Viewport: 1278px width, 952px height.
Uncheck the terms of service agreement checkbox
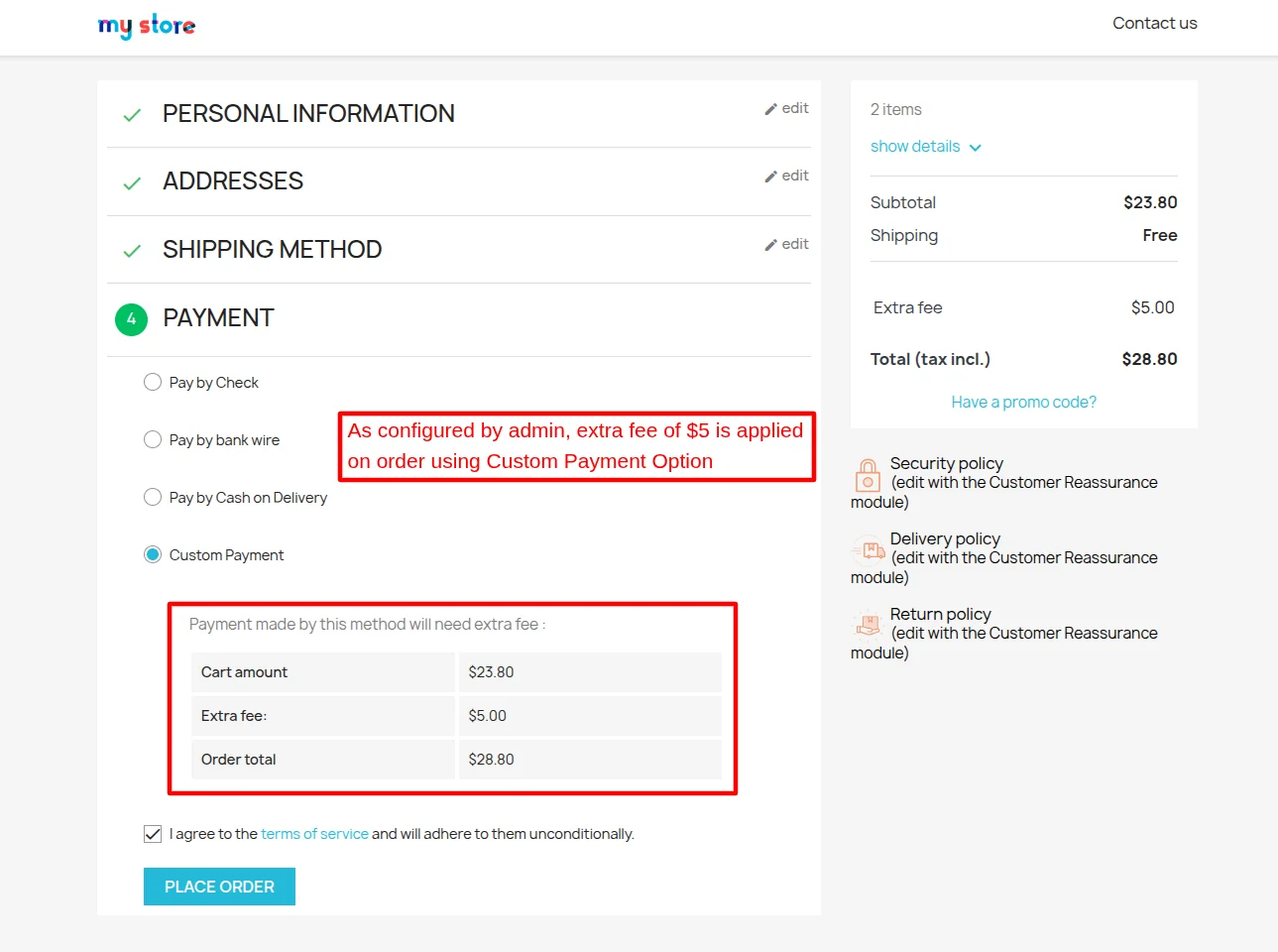pos(153,834)
